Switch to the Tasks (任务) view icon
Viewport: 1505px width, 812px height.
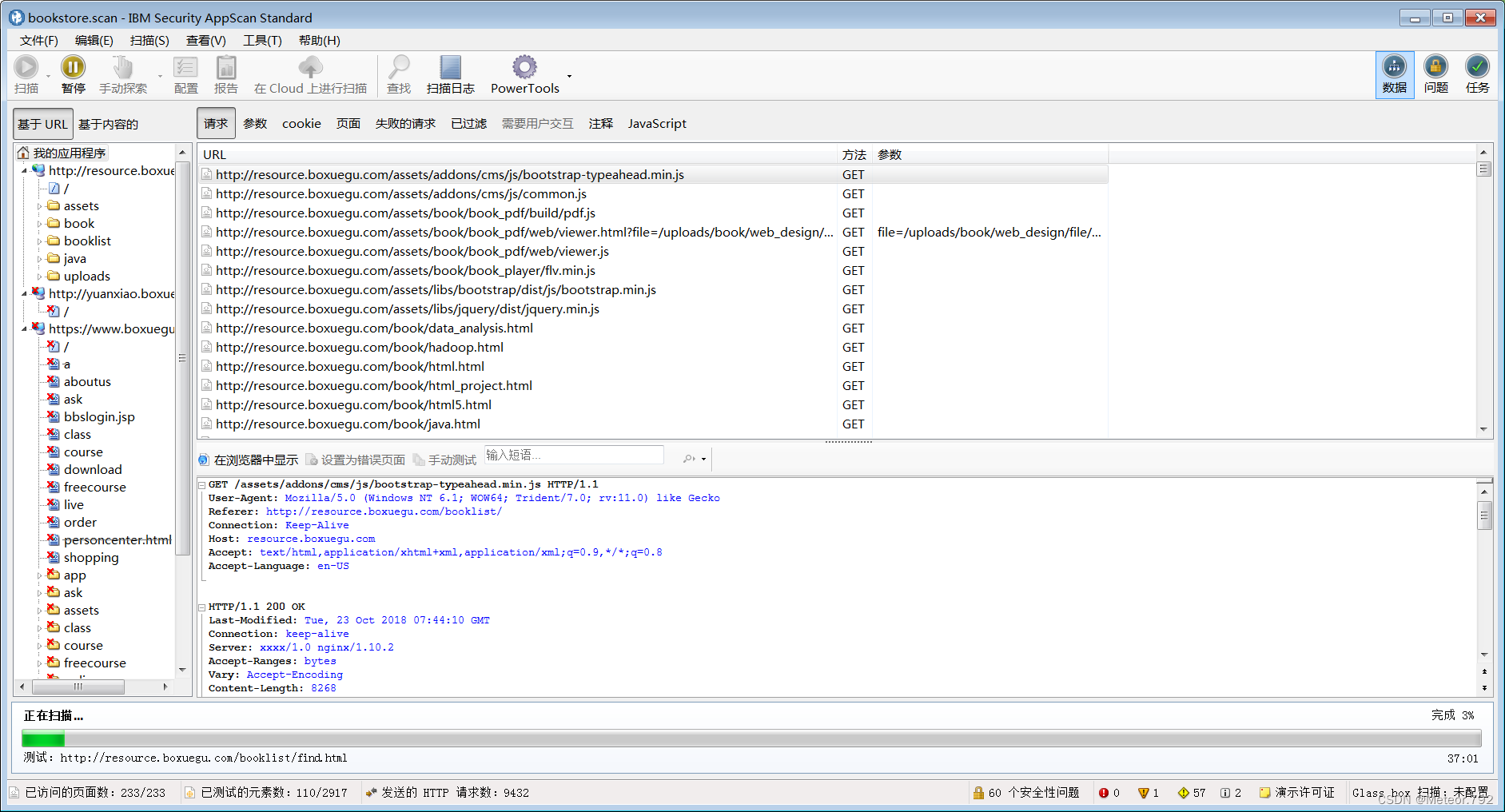click(1477, 66)
